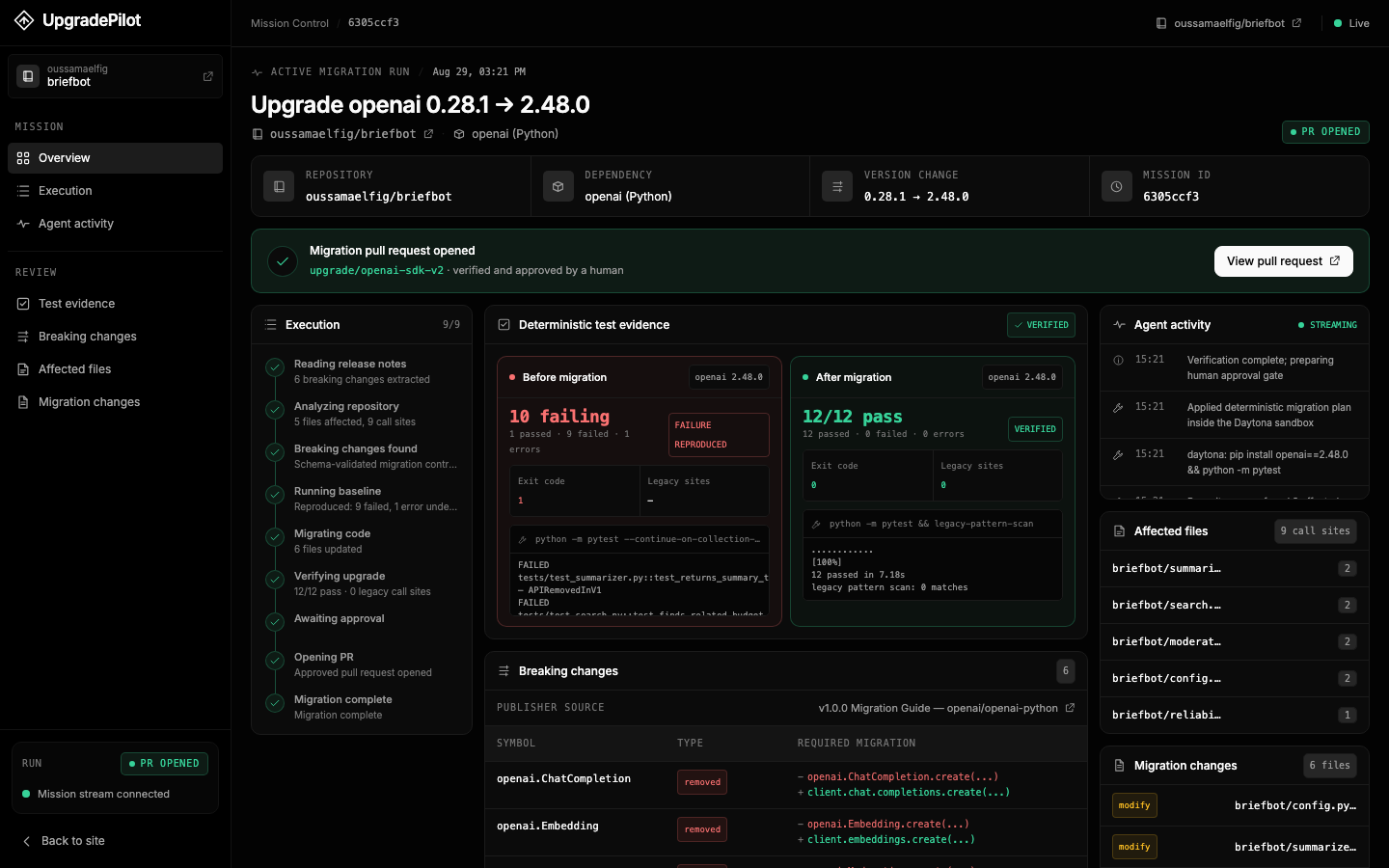Click the Analyzing repository step checkmark

click(275, 409)
